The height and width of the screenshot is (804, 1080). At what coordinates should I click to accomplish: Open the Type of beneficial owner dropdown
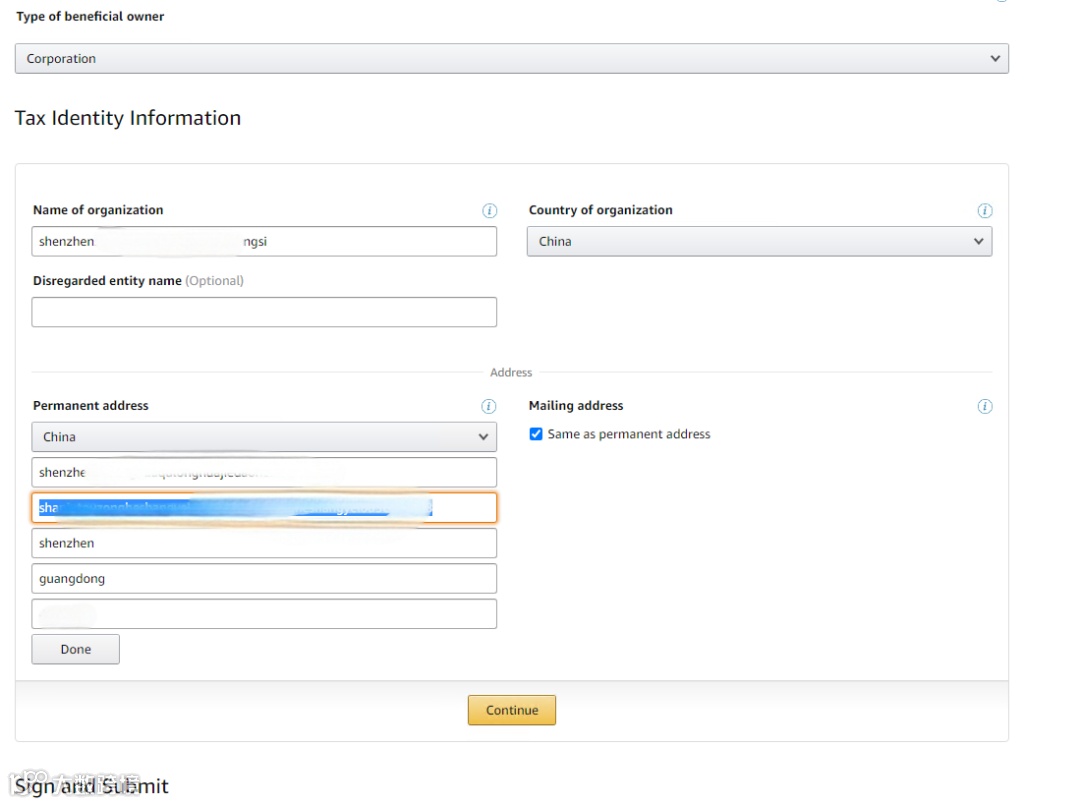tap(511, 59)
